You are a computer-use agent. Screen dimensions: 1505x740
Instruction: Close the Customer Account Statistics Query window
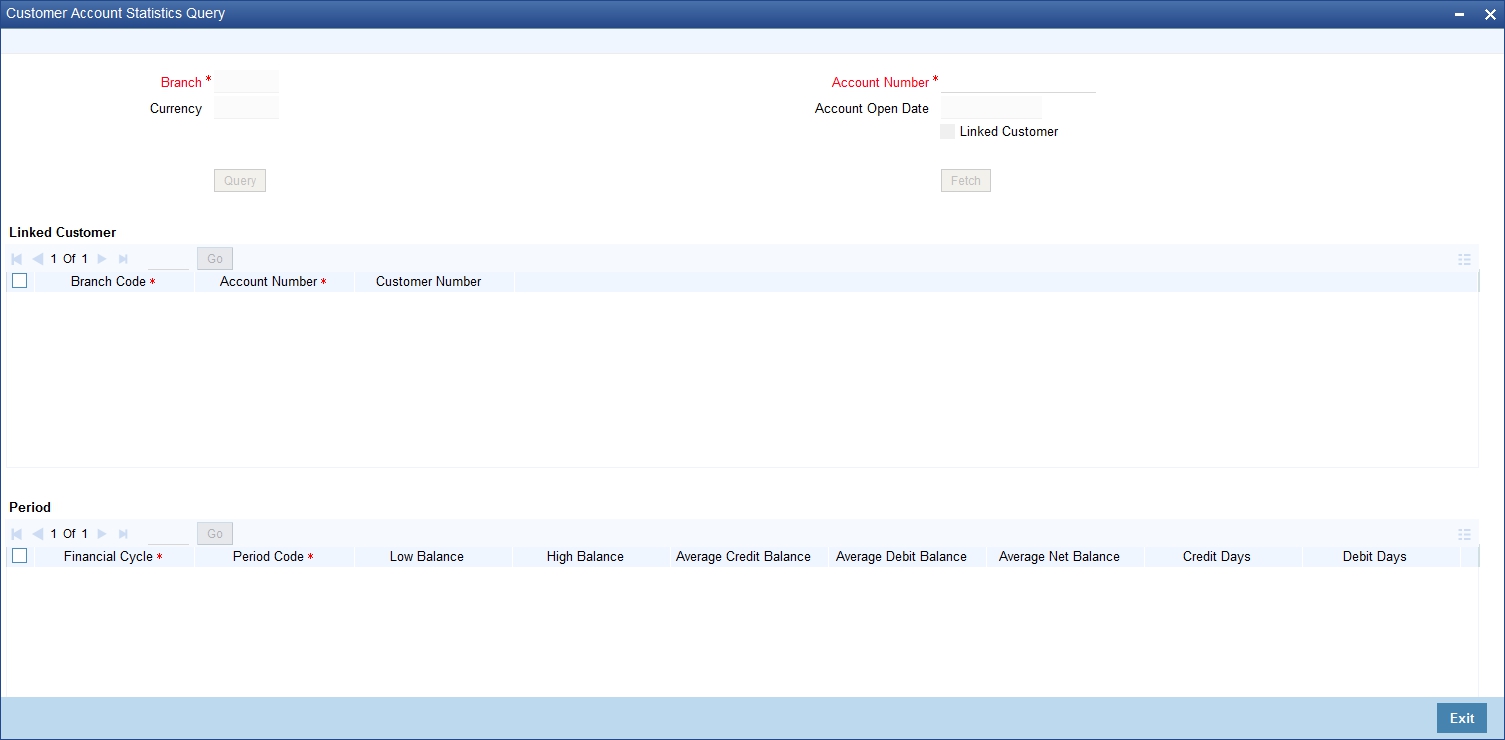click(1489, 14)
